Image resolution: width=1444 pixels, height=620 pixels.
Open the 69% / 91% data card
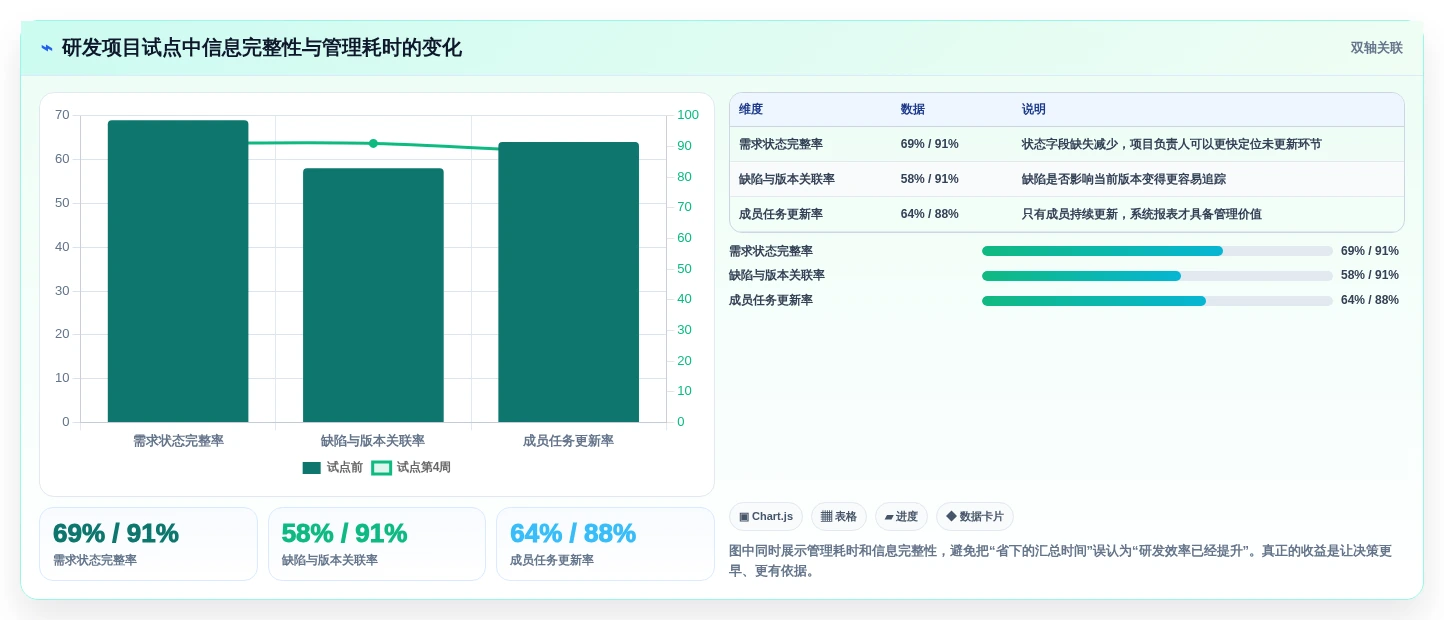click(x=148, y=544)
